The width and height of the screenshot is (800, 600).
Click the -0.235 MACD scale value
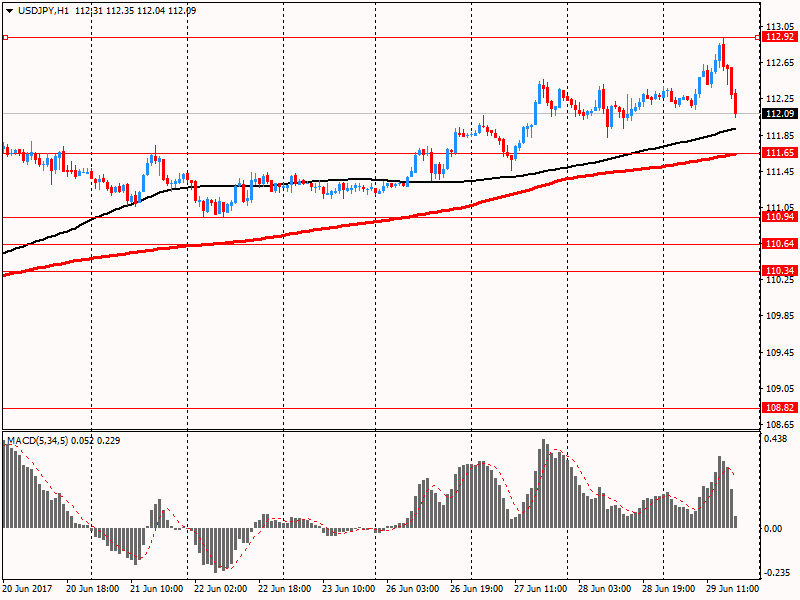778,573
